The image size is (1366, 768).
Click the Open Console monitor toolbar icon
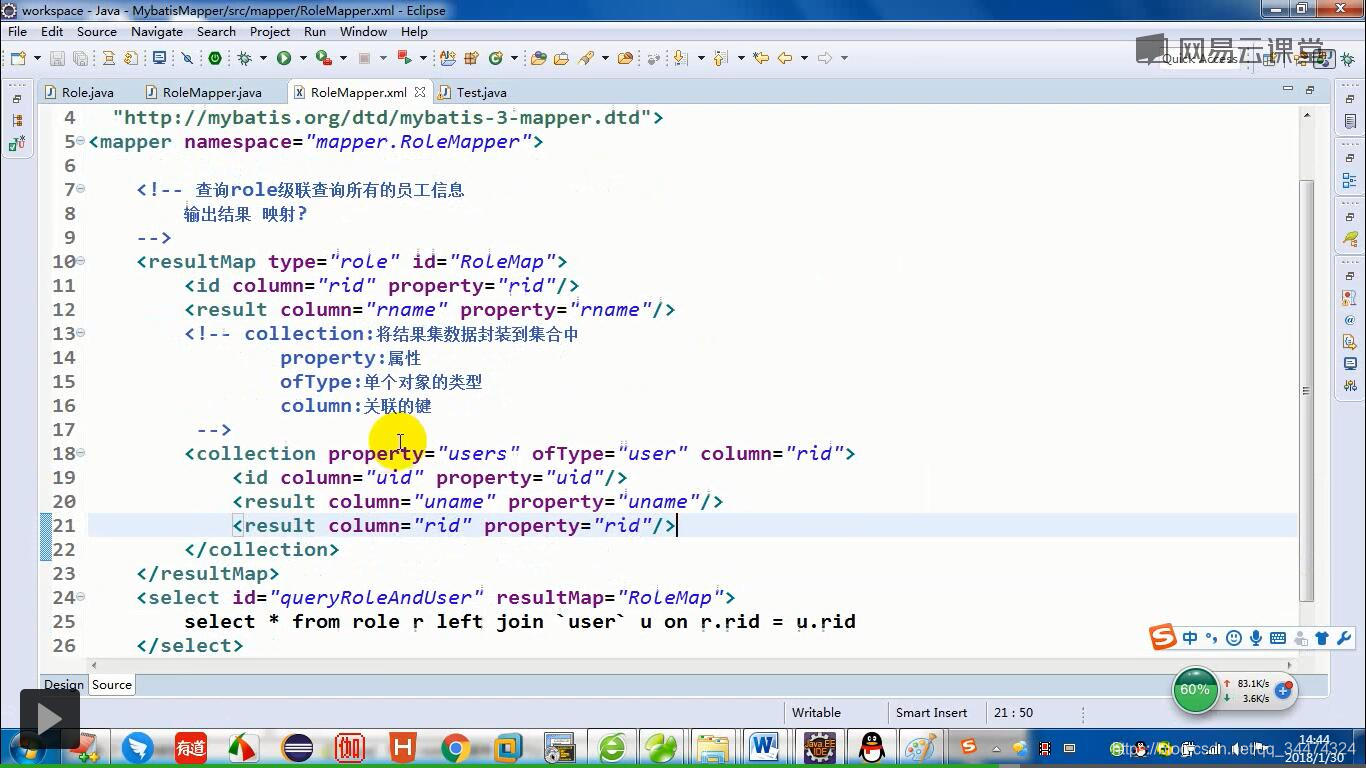159,58
